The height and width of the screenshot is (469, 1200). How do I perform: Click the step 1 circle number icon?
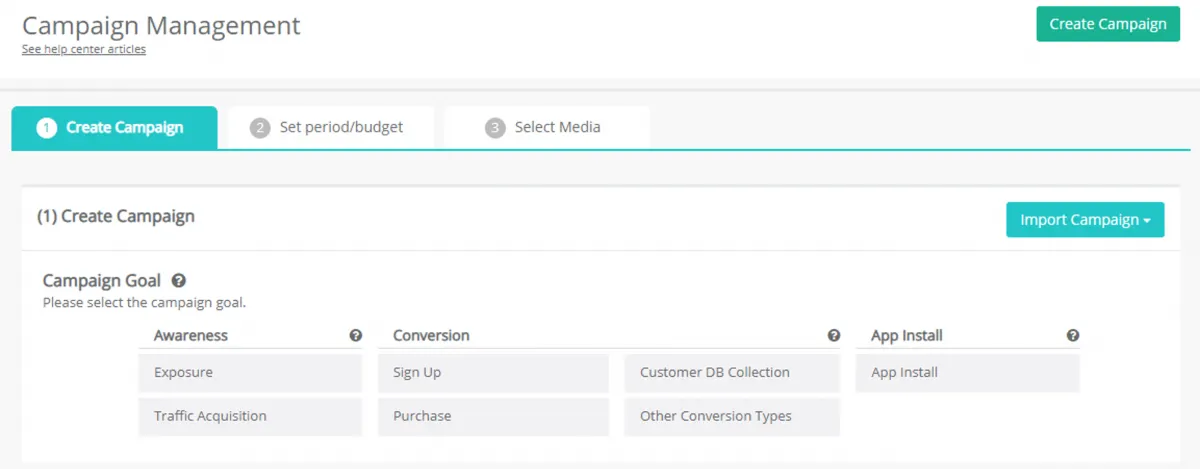point(46,128)
